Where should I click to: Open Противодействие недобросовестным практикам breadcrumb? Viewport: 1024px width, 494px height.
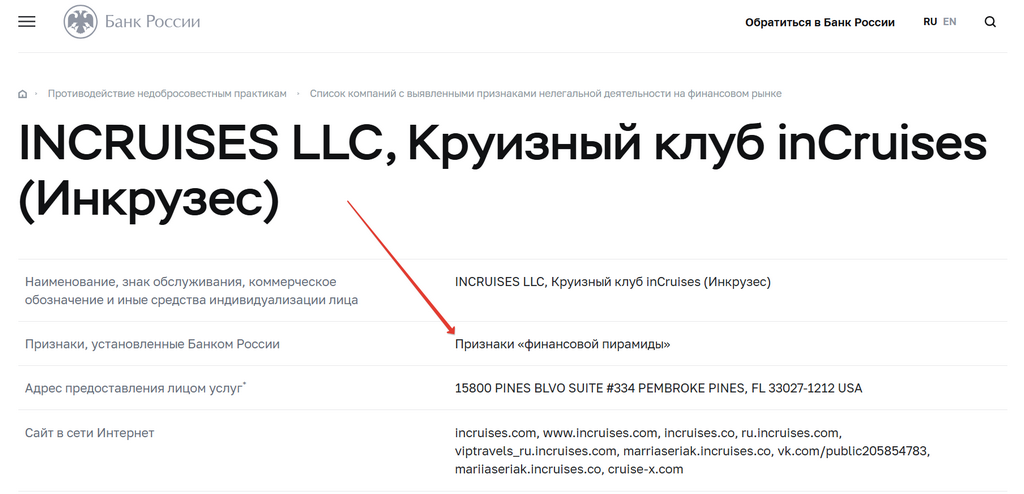pos(167,93)
